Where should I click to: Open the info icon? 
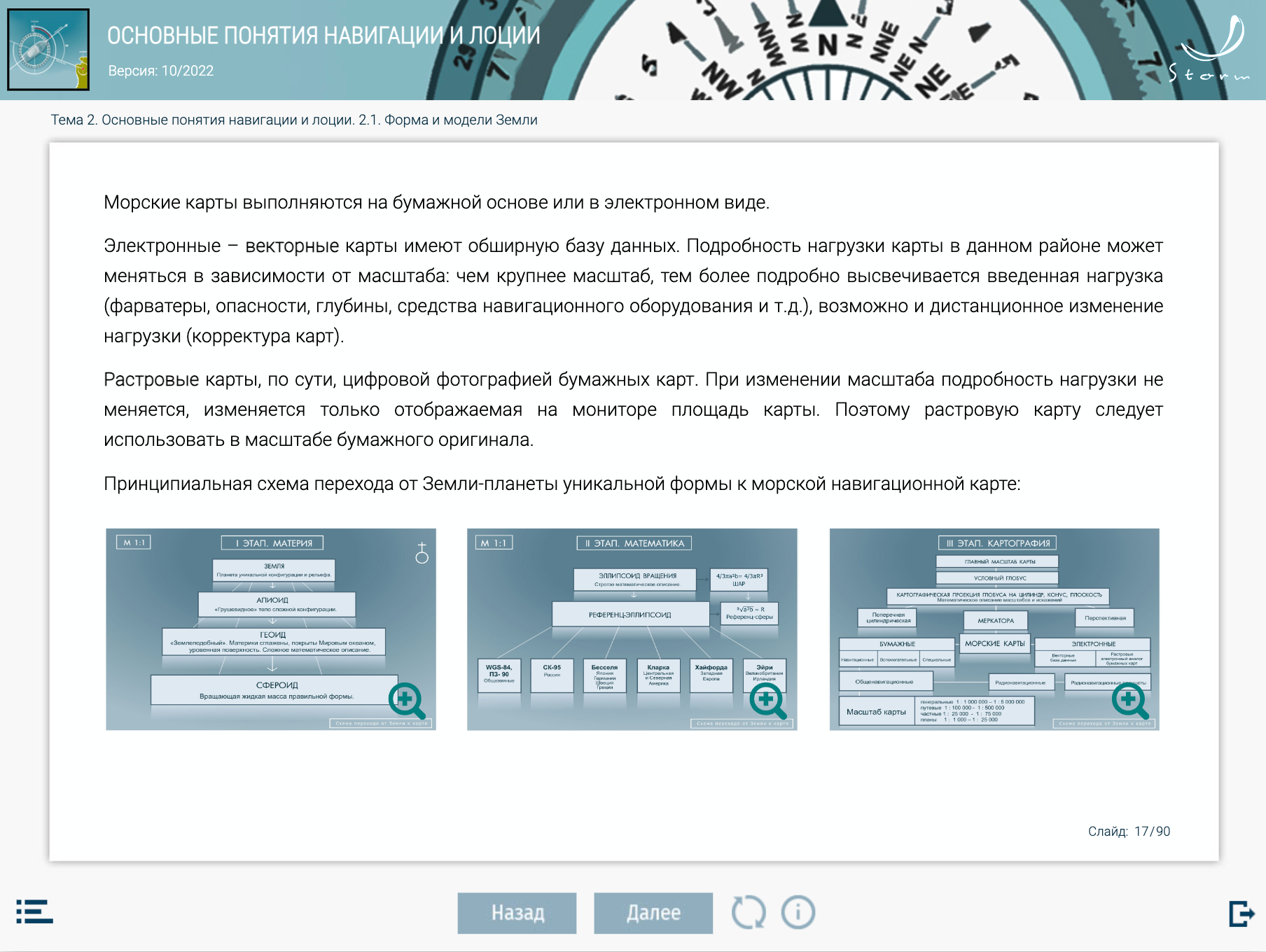point(798,913)
